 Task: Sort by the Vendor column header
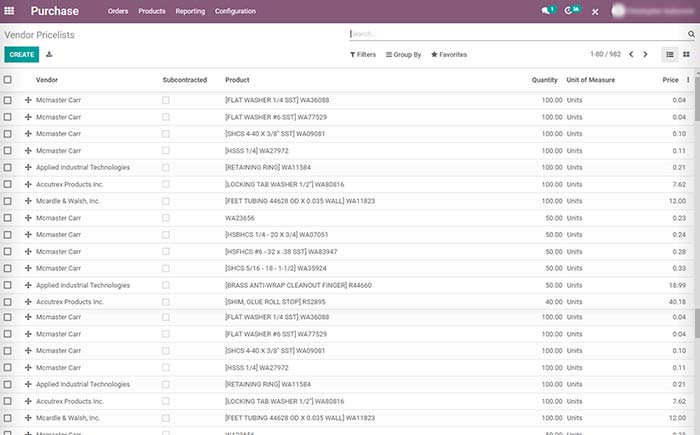pos(47,80)
